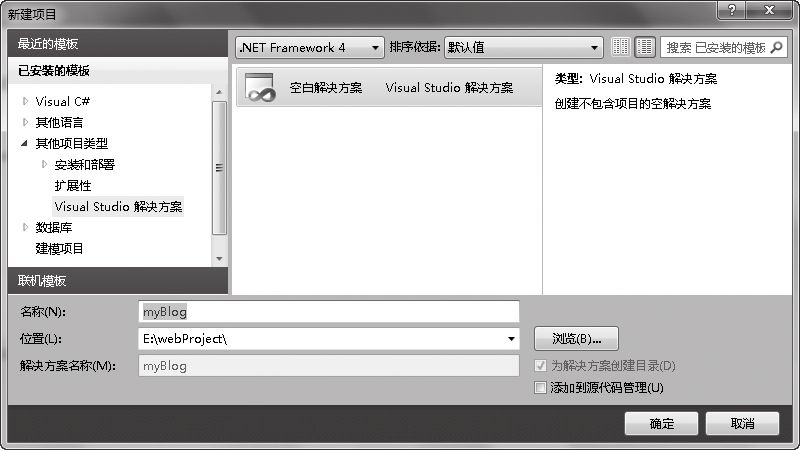The width and height of the screenshot is (800, 450).
Task: Click the 浏览(B)... button
Action: pos(576,338)
